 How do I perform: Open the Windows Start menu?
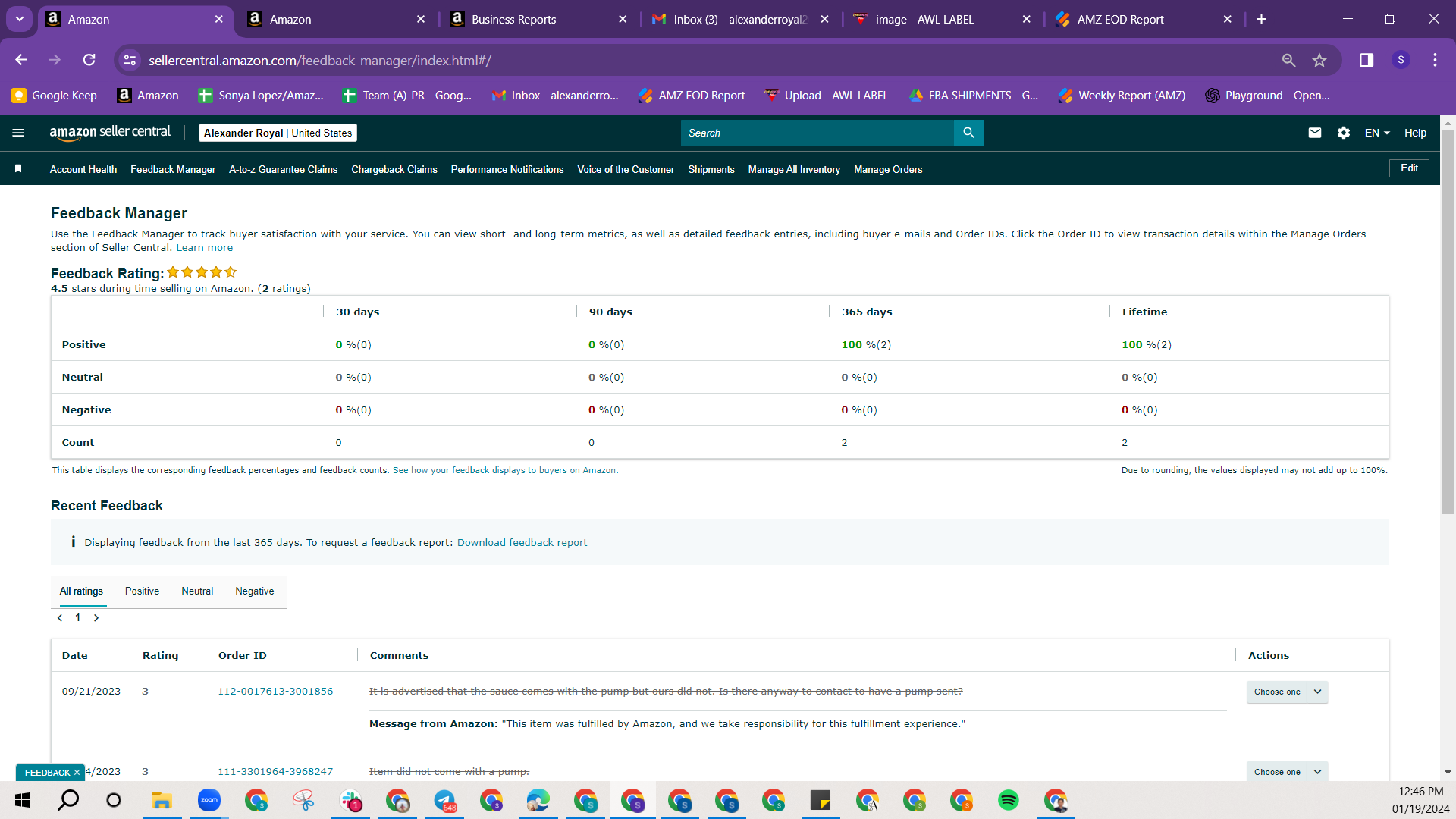coord(23,800)
